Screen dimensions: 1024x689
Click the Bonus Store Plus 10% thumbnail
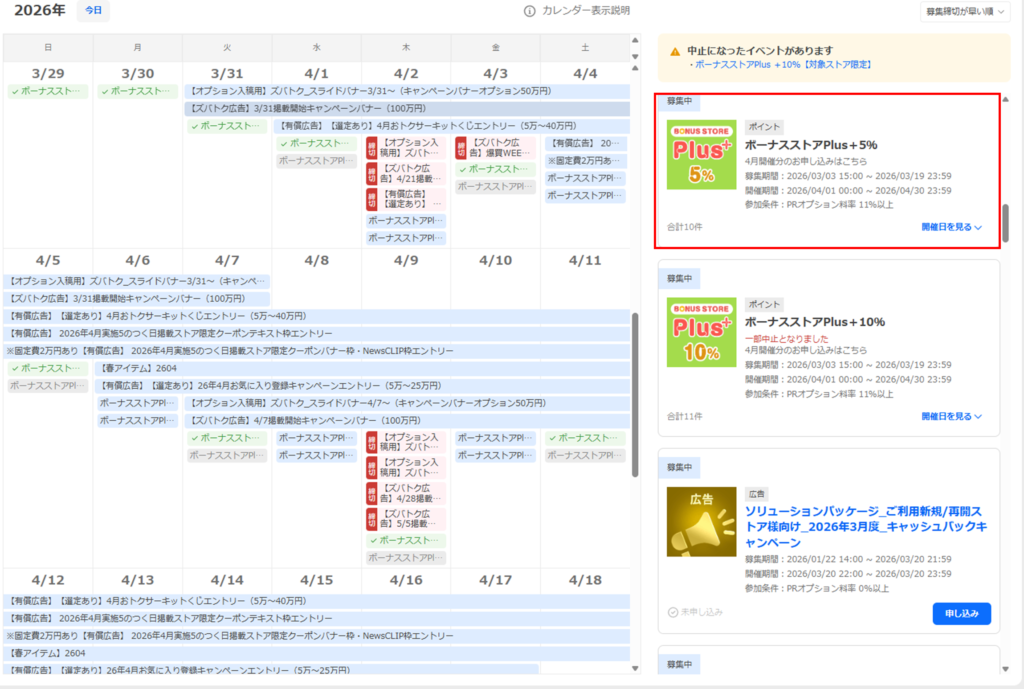(x=701, y=332)
